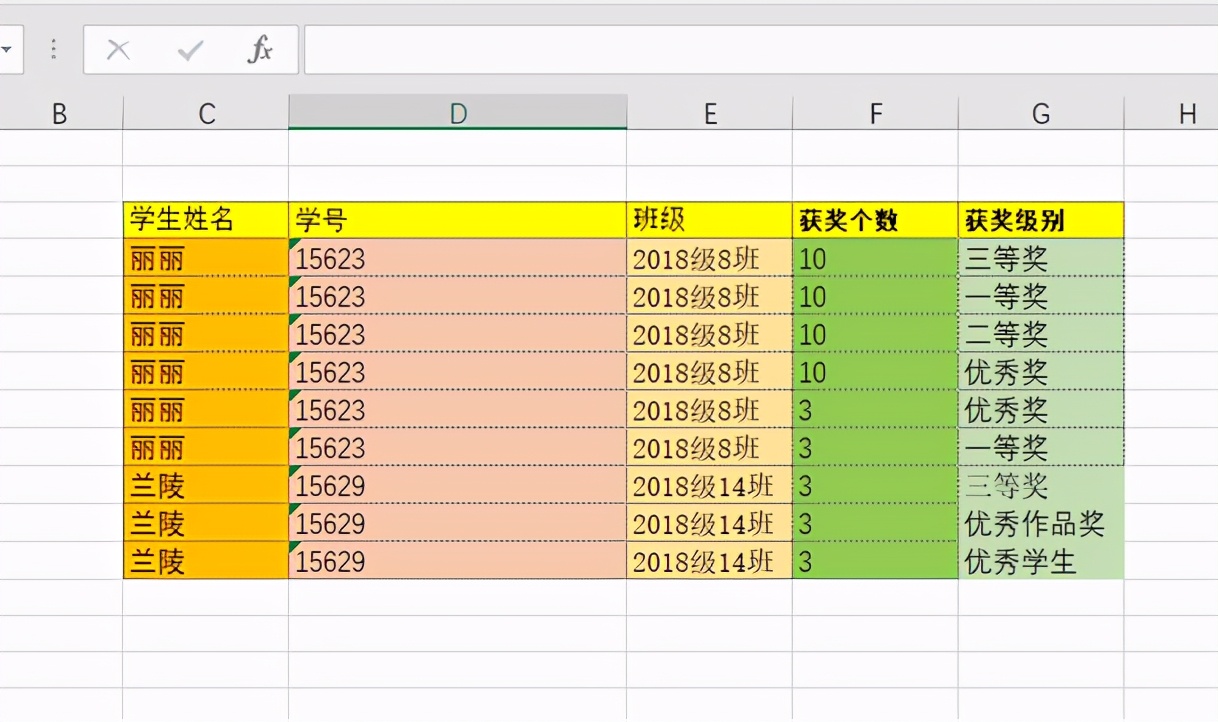The width and height of the screenshot is (1218, 722).
Task: Select column E header
Action: click(x=710, y=113)
